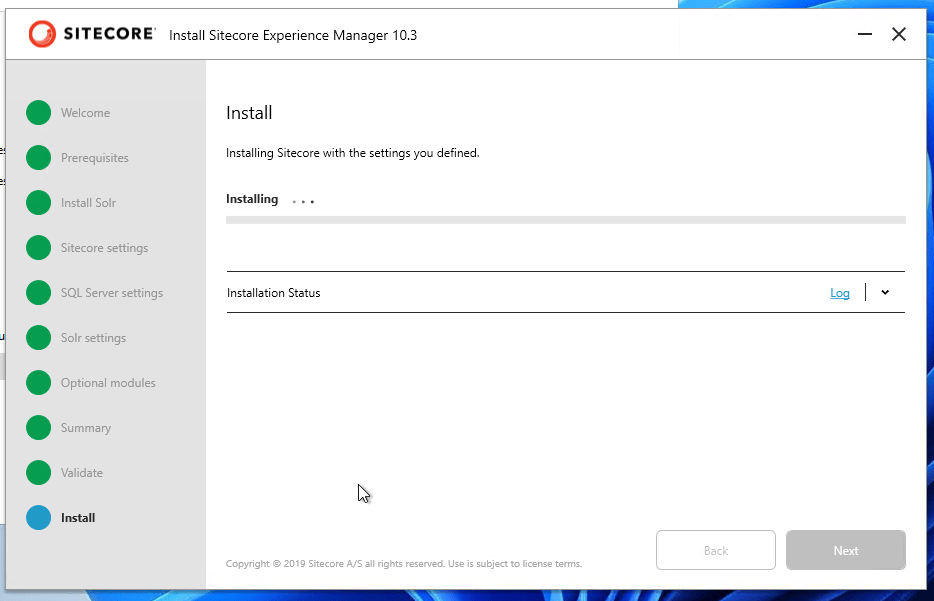This screenshot has height=601, width=934.
Task: Open the installation Log link
Action: 840,293
